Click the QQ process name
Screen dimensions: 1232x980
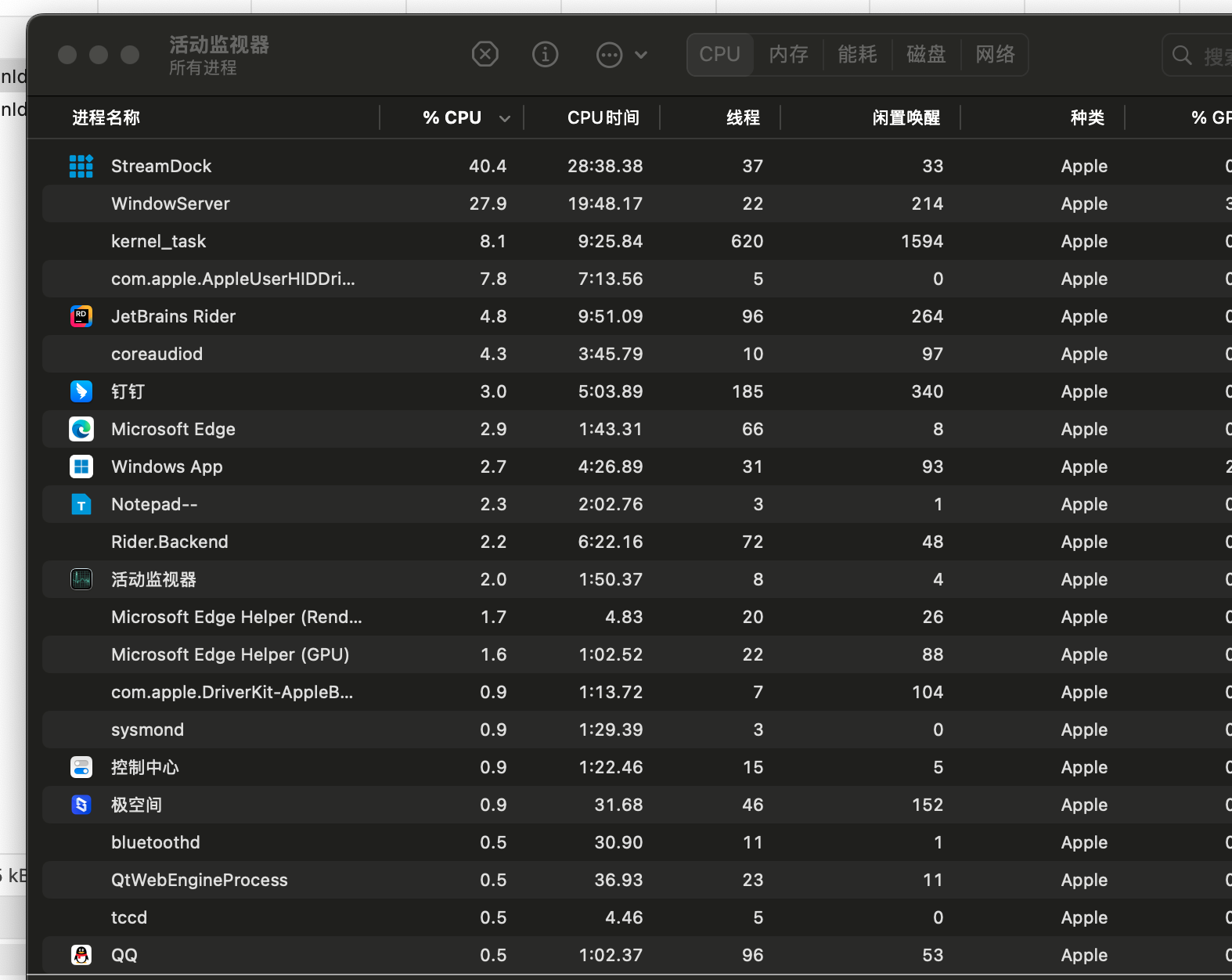pos(124,955)
